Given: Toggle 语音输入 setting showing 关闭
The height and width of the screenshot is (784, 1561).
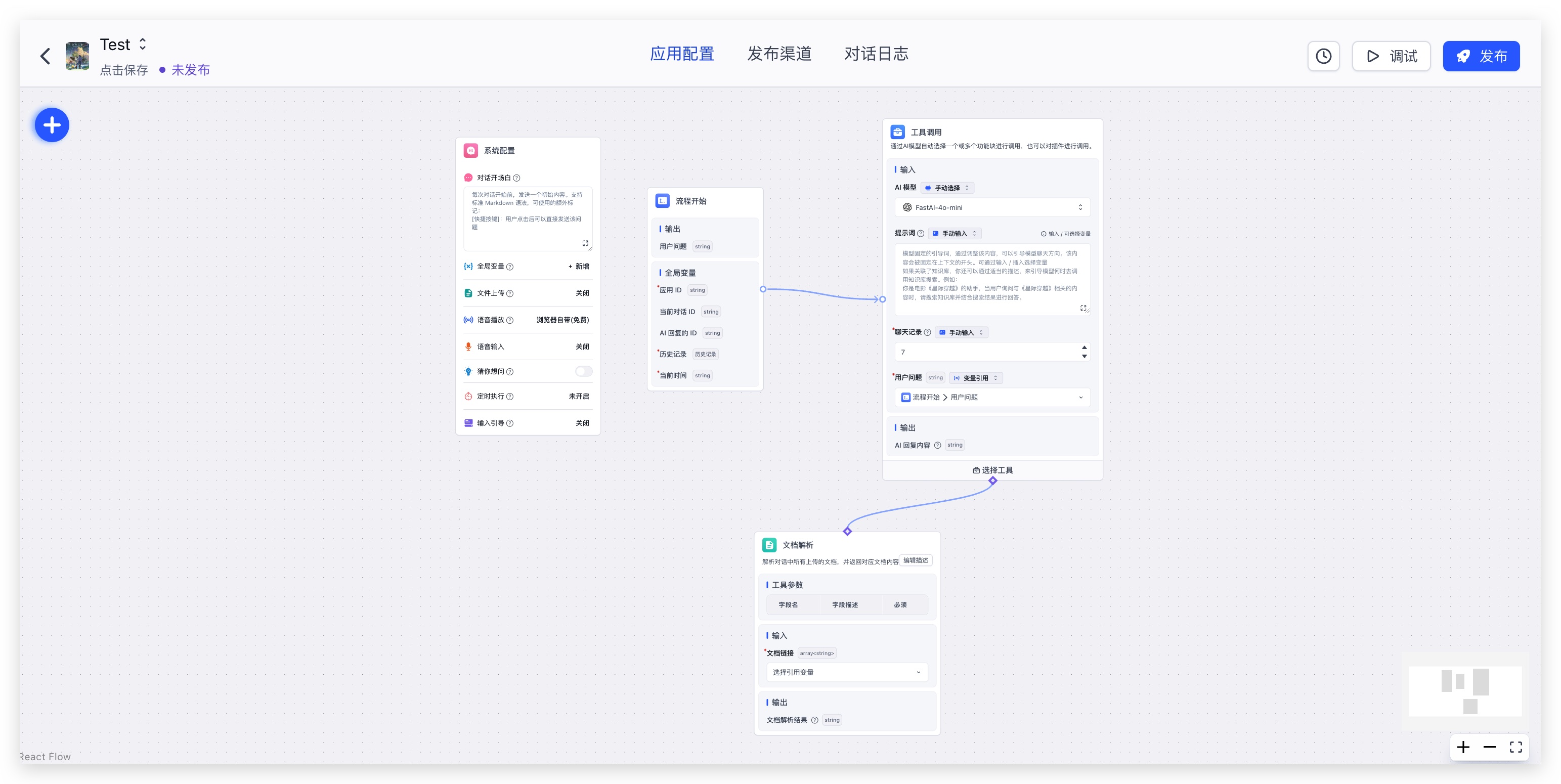Looking at the screenshot, I should [x=582, y=346].
